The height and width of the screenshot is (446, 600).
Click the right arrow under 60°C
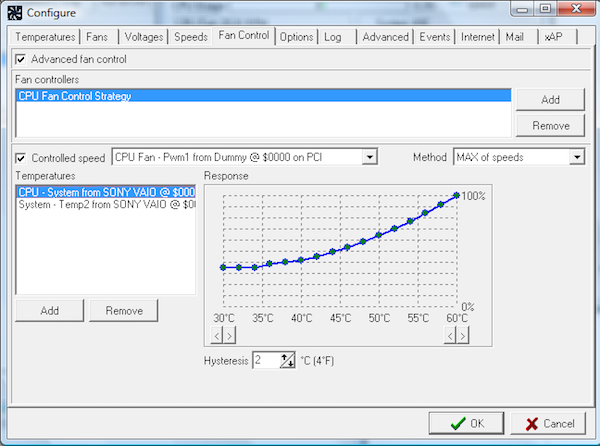point(463,335)
